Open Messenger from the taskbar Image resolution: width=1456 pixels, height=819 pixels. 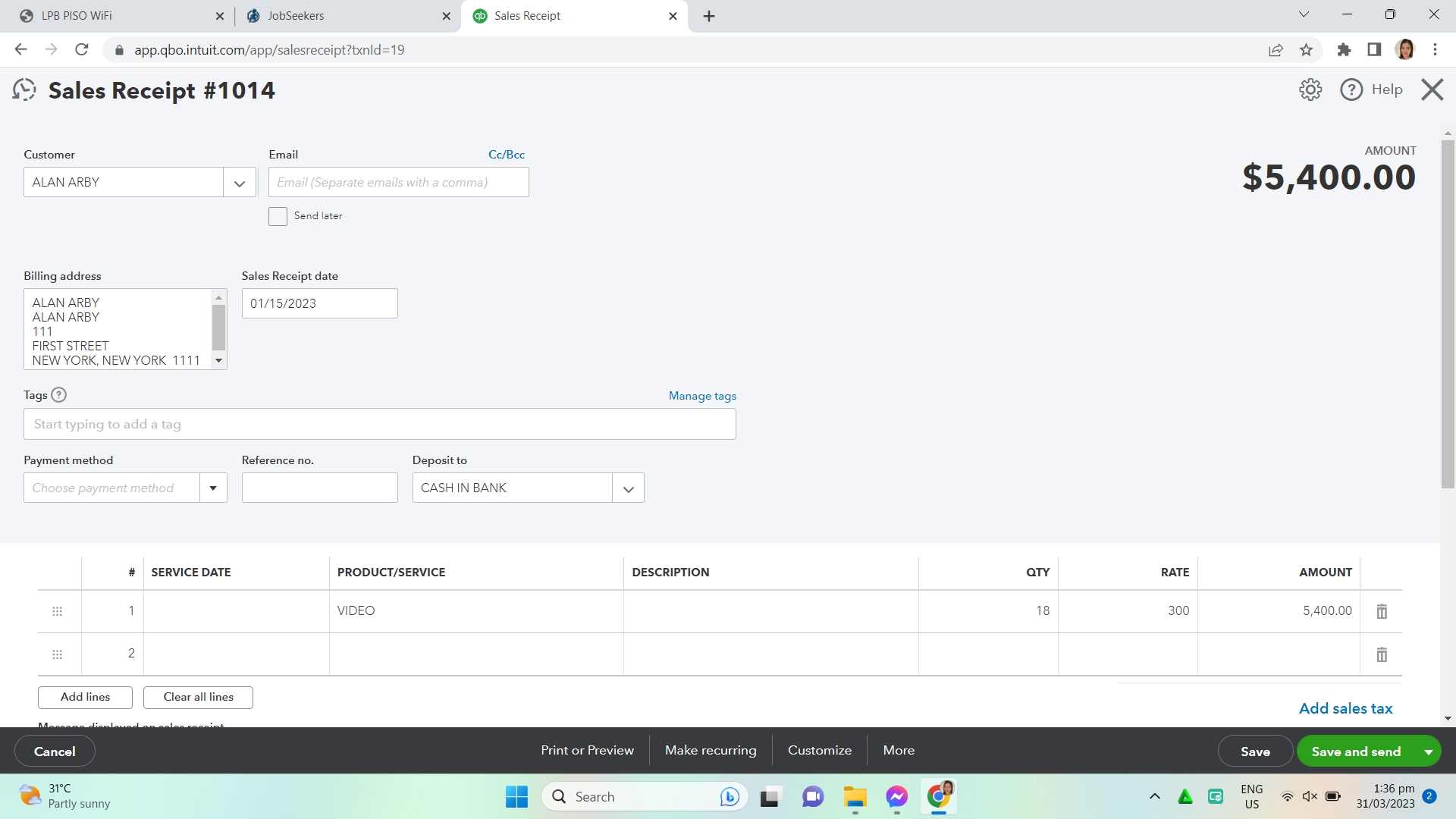[896, 797]
